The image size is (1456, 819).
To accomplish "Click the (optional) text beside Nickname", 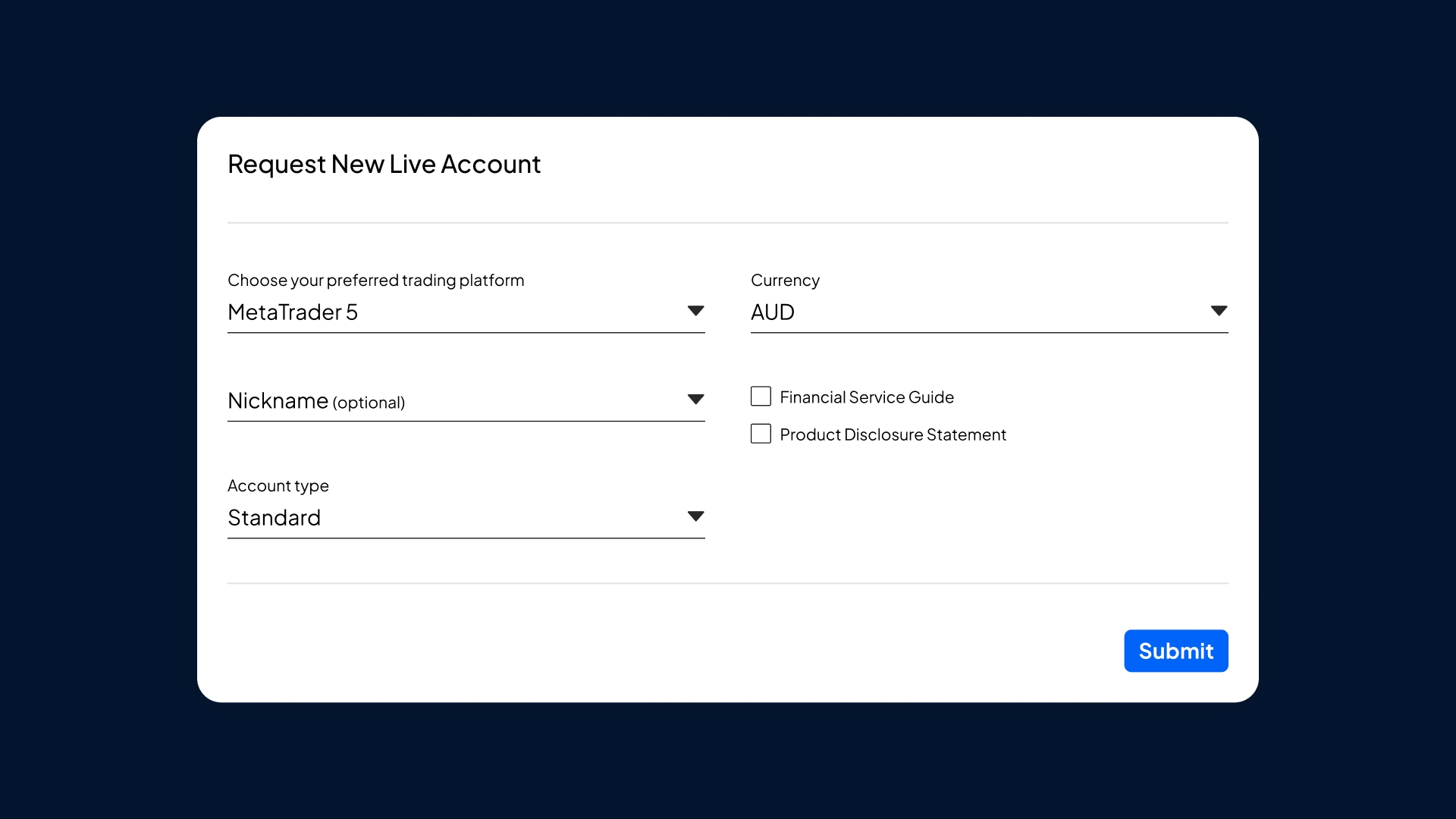I will click(x=369, y=403).
